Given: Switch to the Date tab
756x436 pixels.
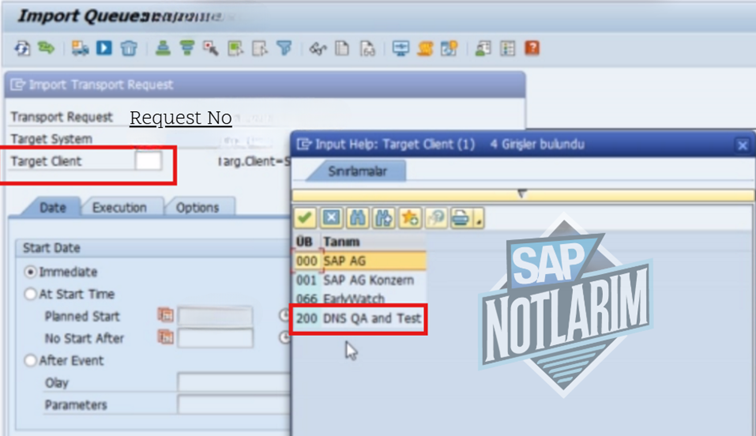Looking at the screenshot, I should (x=53, y=207).
